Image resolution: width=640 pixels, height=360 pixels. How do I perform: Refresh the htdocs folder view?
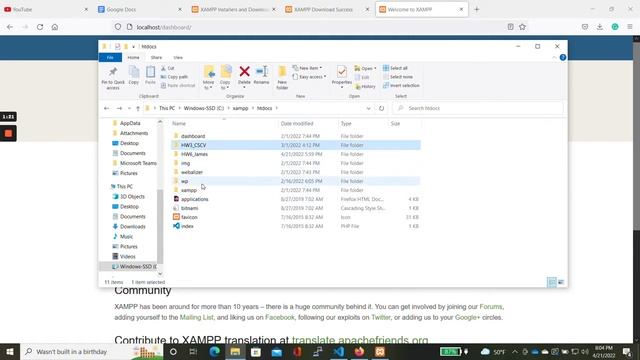click(381, 108)
